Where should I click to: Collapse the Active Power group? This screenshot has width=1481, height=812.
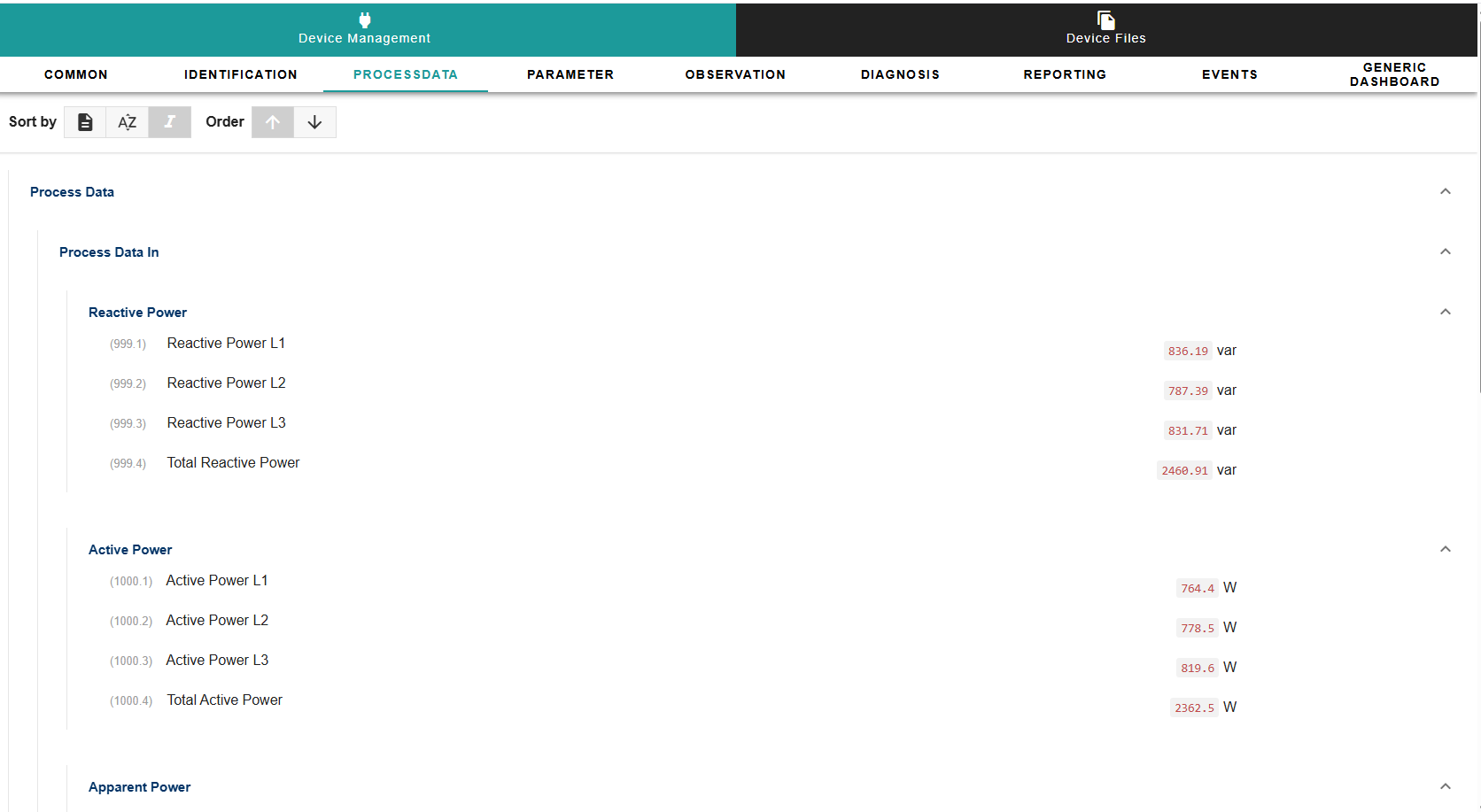tap(1445, 549)
